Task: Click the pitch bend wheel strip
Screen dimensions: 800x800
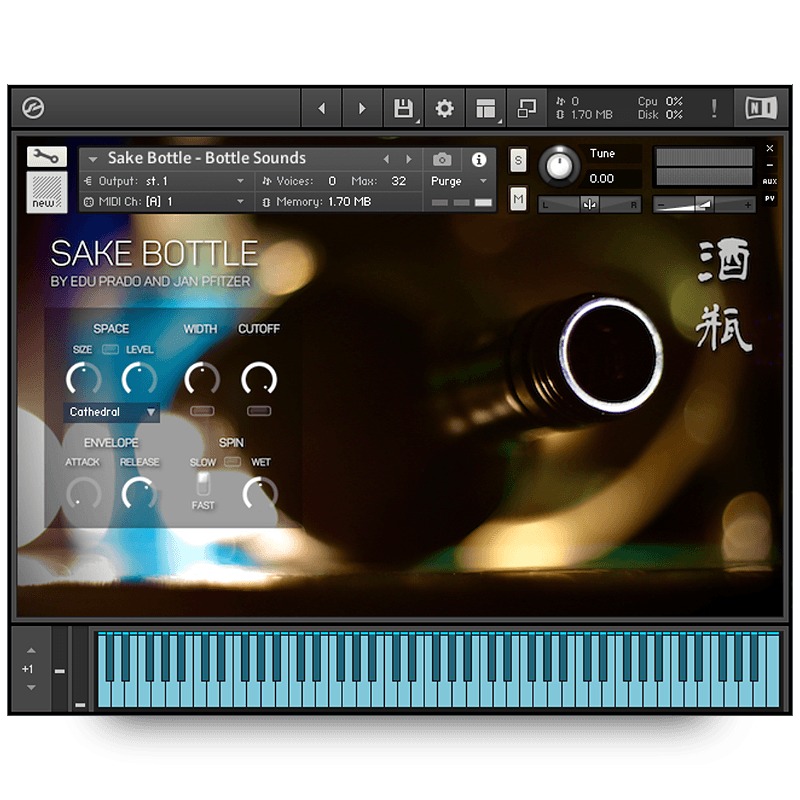Action: coord(60,669)
